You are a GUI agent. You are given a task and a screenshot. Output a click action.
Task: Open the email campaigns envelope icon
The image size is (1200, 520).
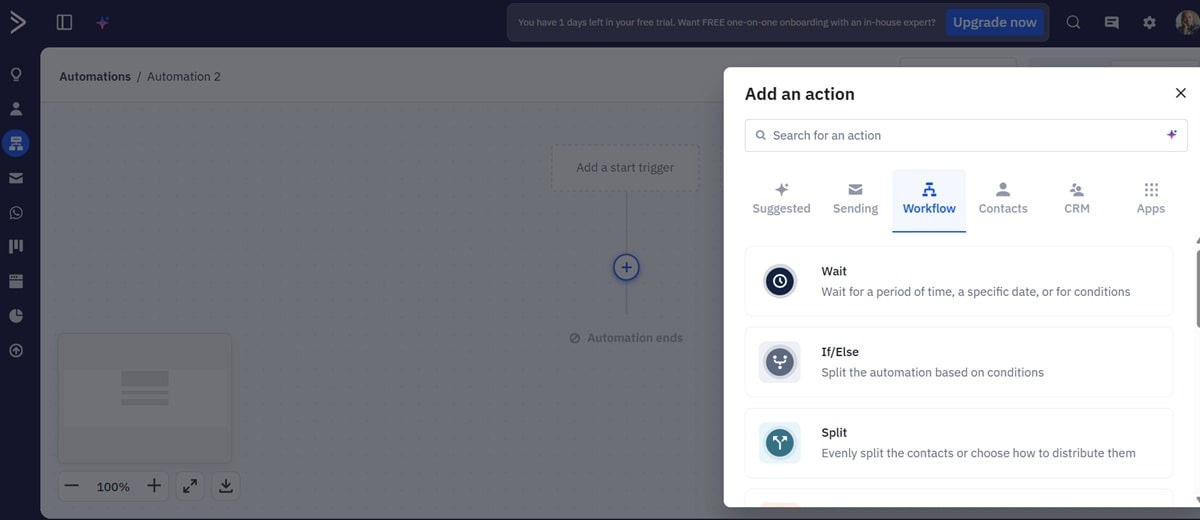point(16,178)
